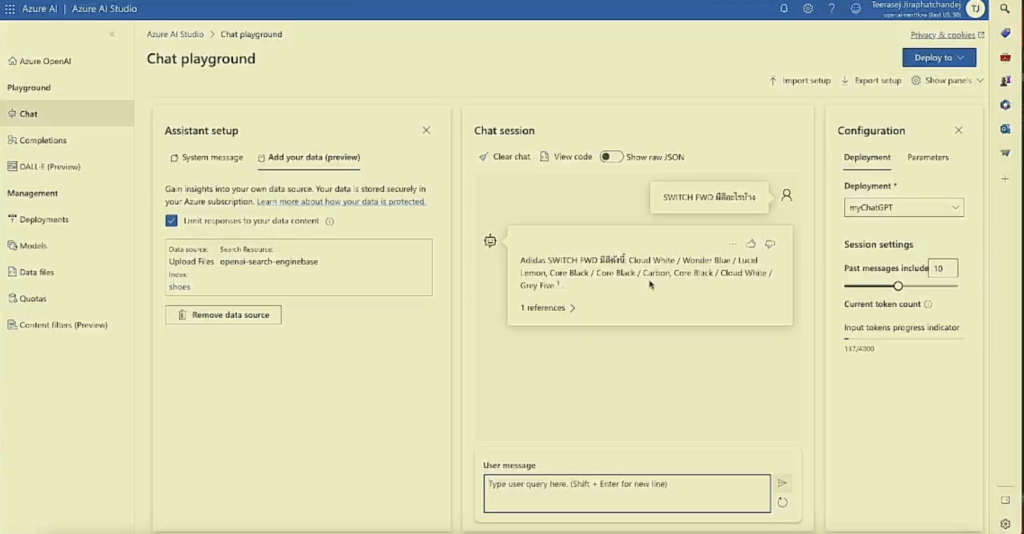Open Quotas in the sidebar

pos(27,298)
